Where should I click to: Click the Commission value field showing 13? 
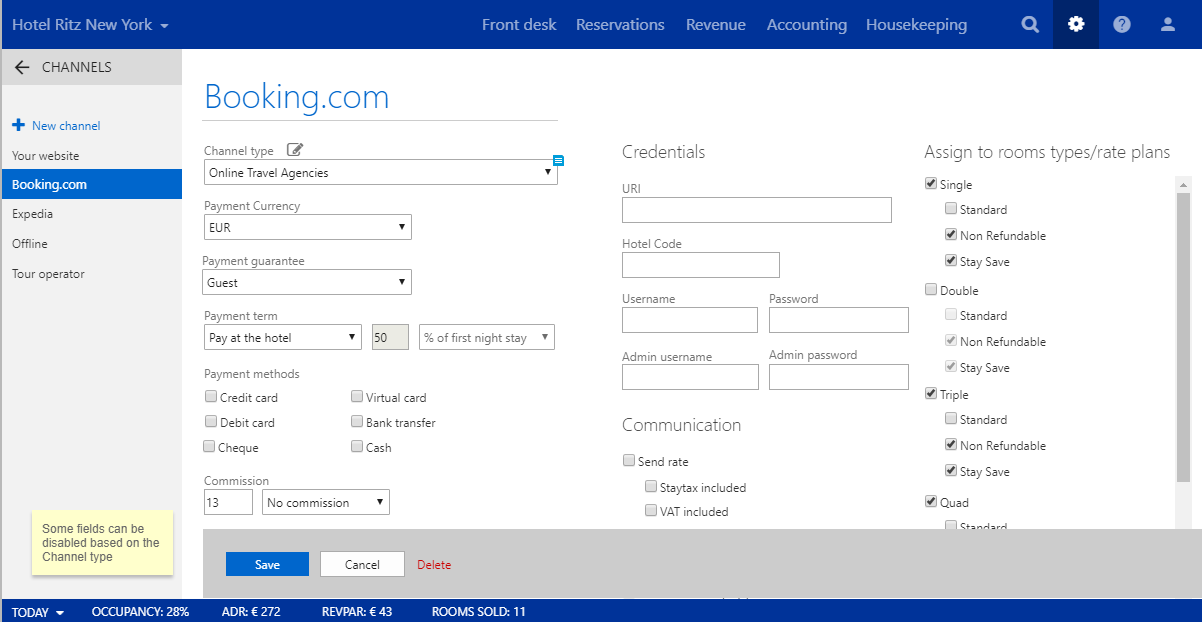pyautogui.click(x=228, y=502)
